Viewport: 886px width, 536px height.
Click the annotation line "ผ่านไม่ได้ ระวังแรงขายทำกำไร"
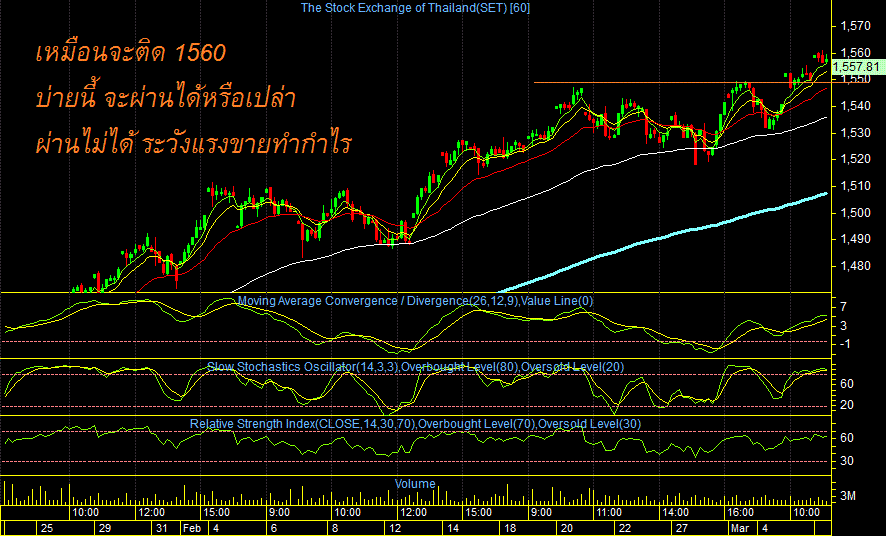point(193,143)
